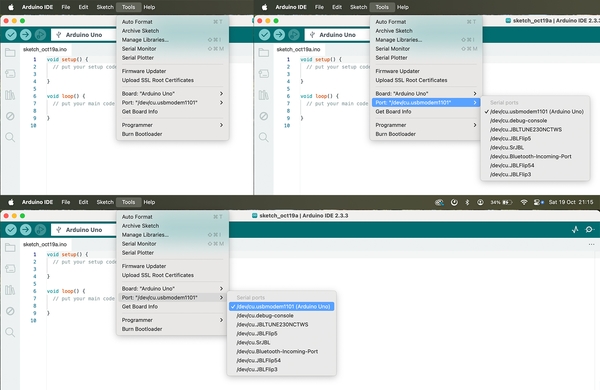The image size is (600, 390).
Task: Click Verify checkmark button in top-left window
Action: pos(11,35)
